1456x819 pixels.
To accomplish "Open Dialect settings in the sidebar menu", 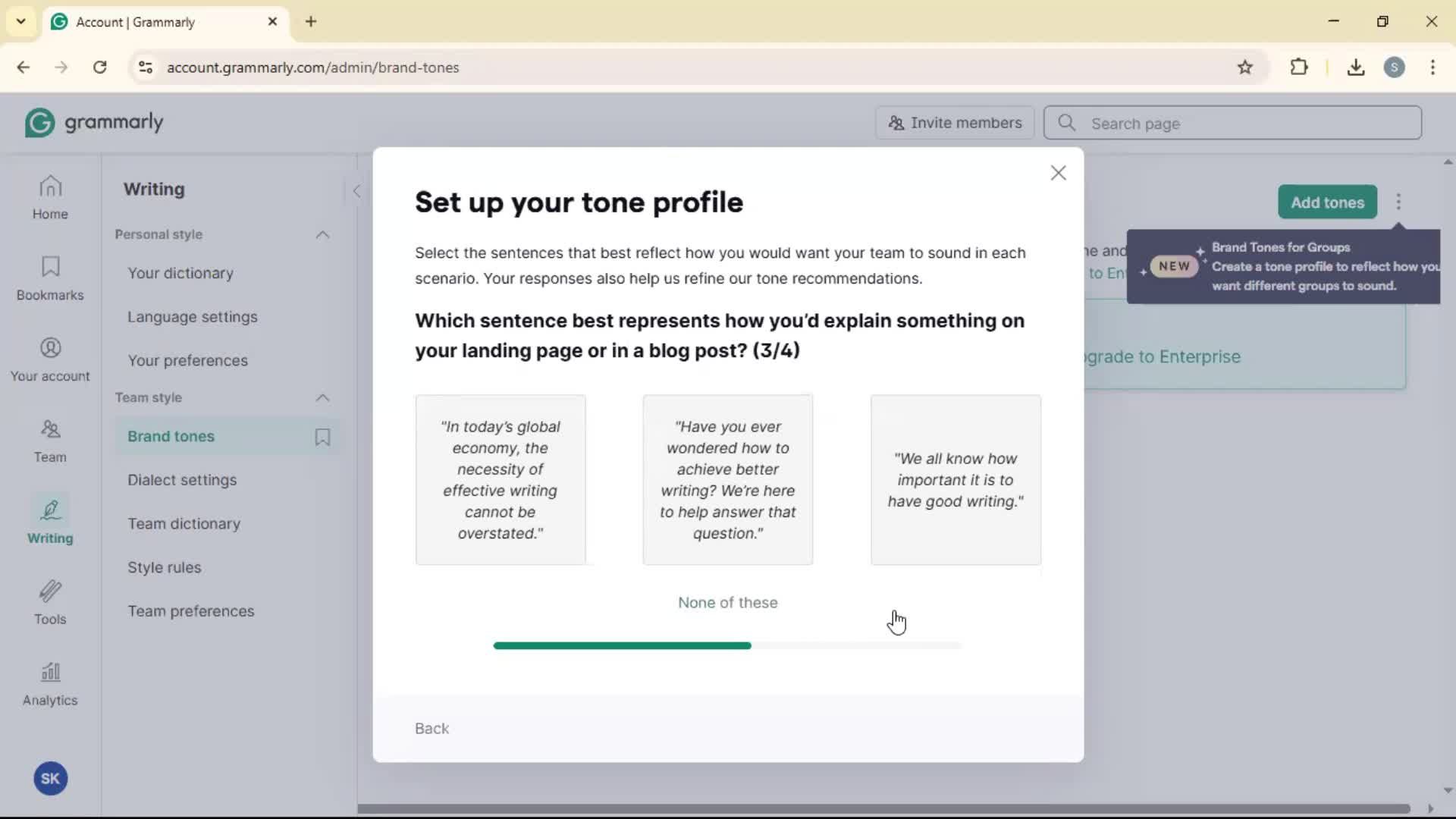I will click(182, 480).
